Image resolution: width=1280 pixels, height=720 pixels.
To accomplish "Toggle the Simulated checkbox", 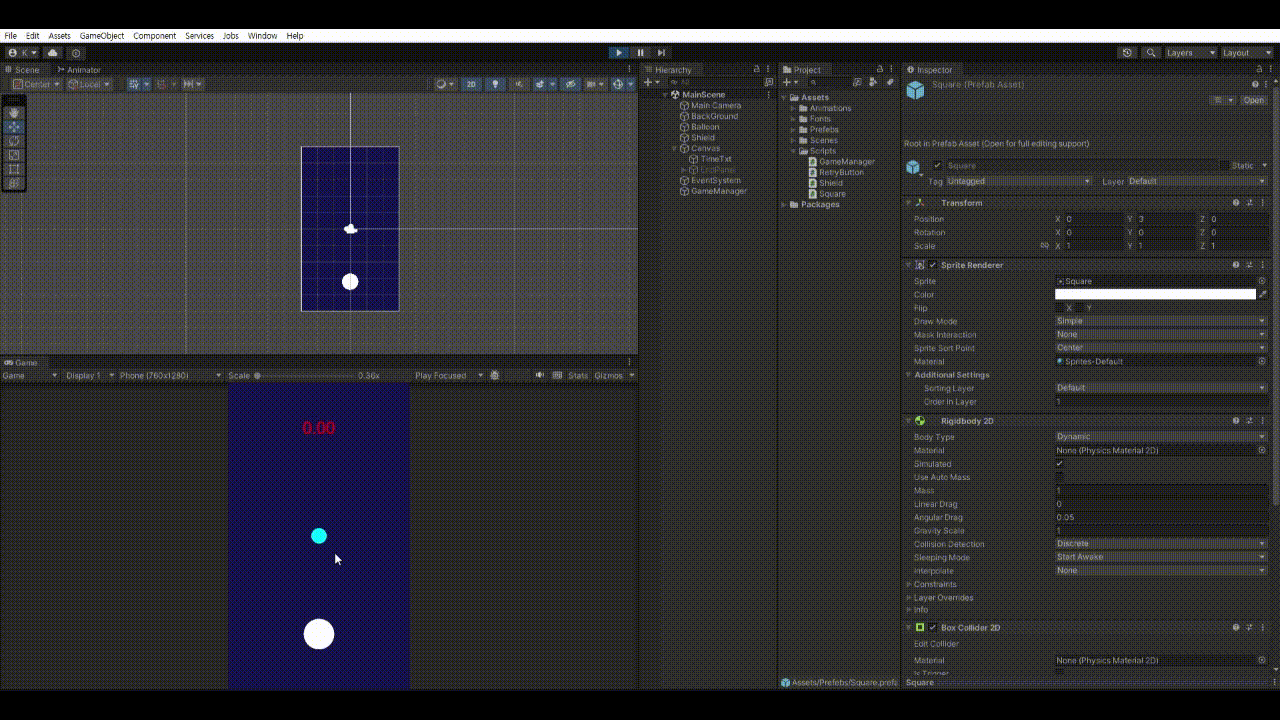I will pos(1060,464).
